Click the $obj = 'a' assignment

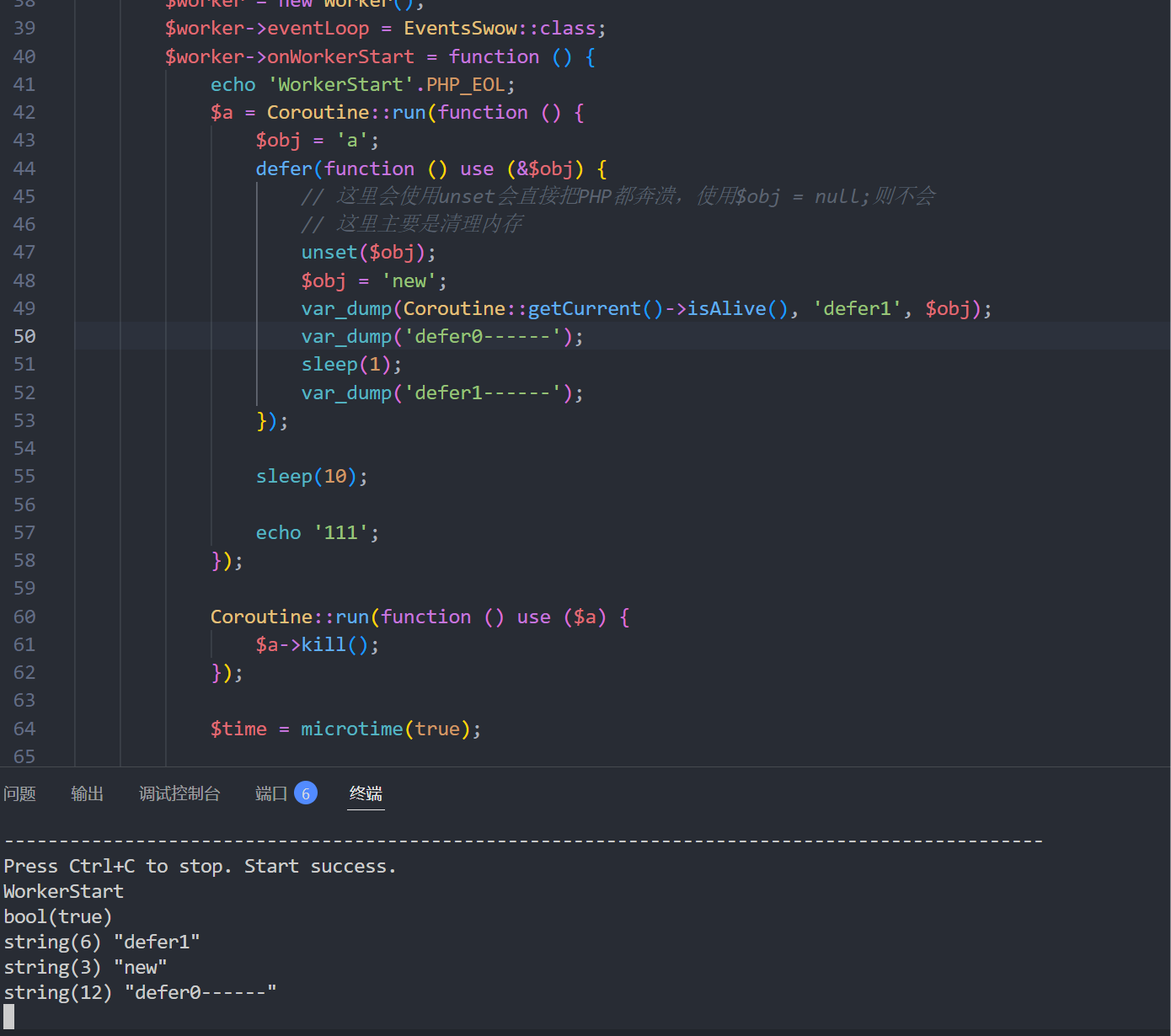317,140
